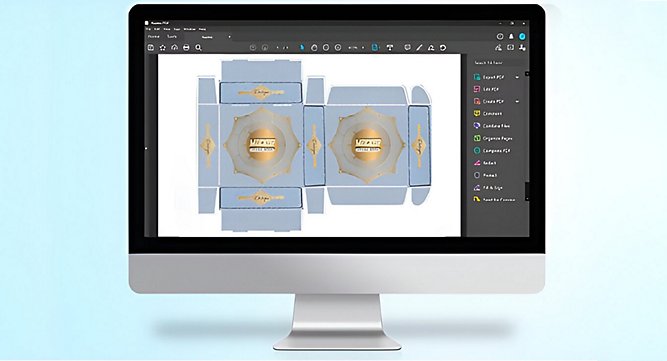Click the cloud upload icon
Viewport: 667px width, 361px height.
pos(174,48)
